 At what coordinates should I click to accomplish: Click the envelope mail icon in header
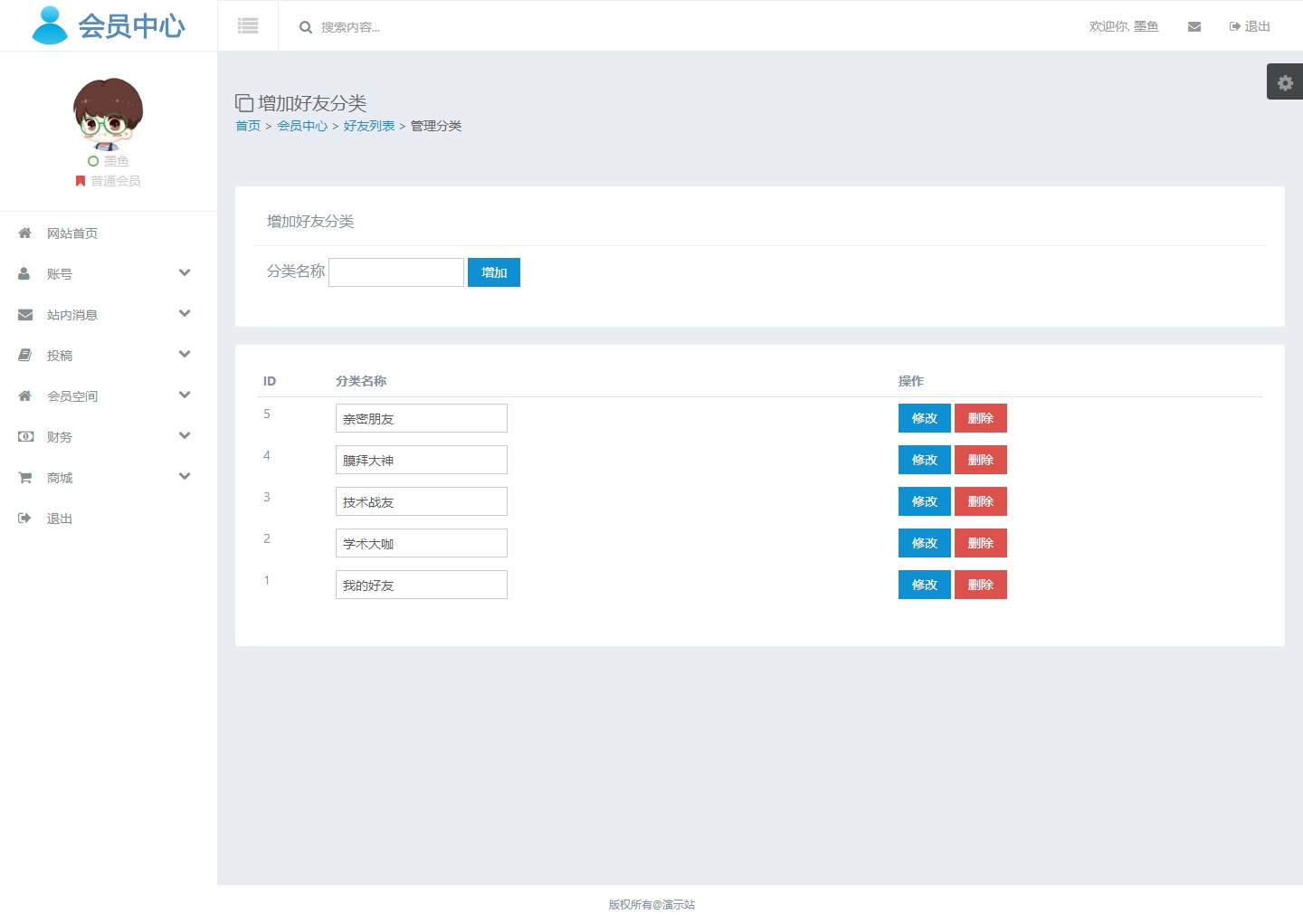[x=1194, y=27]
